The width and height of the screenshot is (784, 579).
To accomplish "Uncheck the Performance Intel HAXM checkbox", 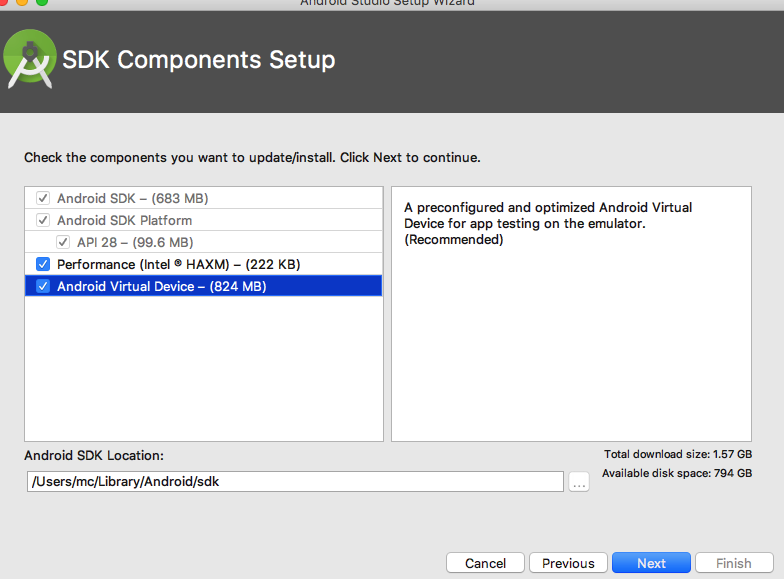I will pos(43,264).
